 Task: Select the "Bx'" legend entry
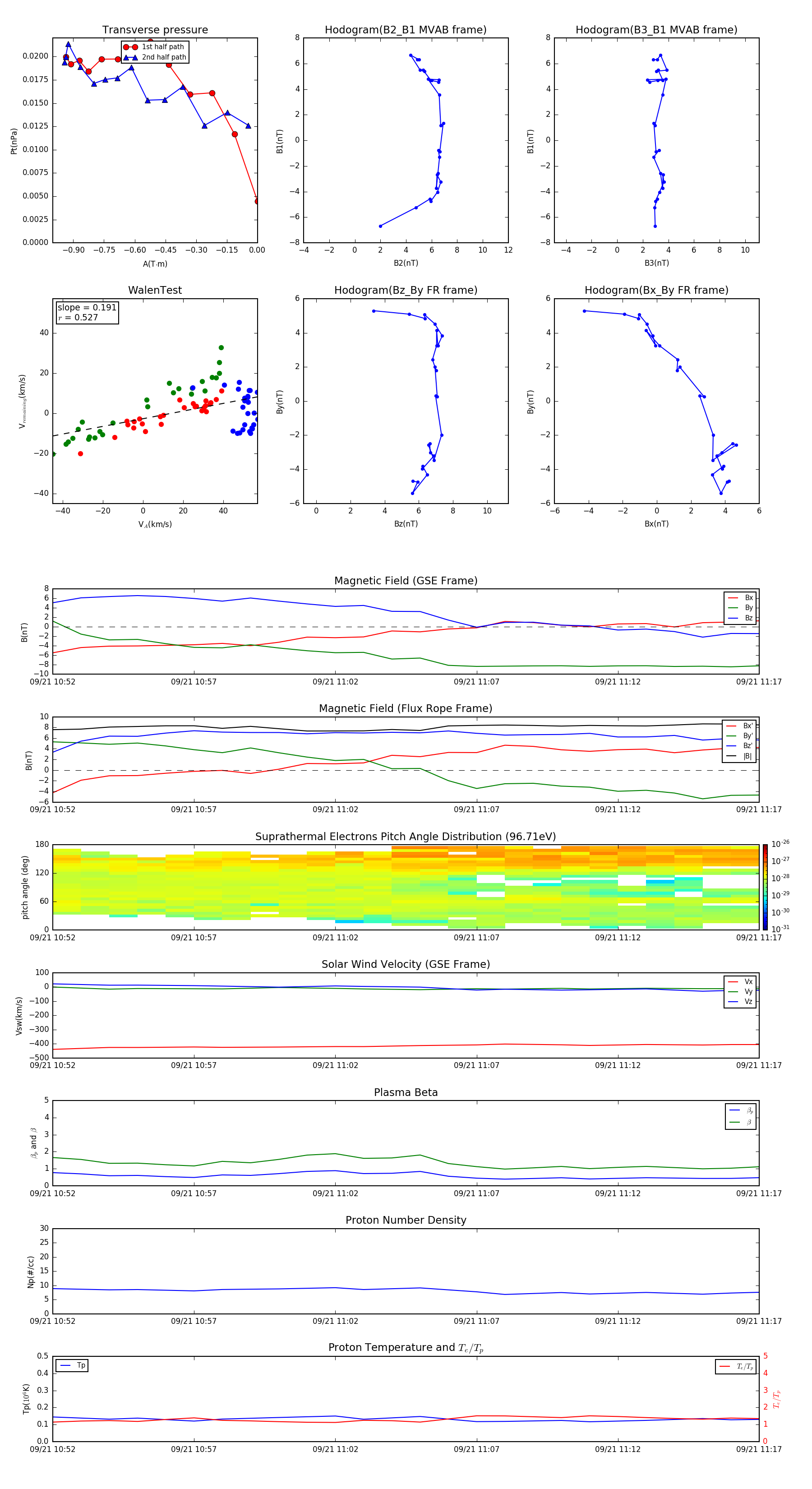coord(740,726)
